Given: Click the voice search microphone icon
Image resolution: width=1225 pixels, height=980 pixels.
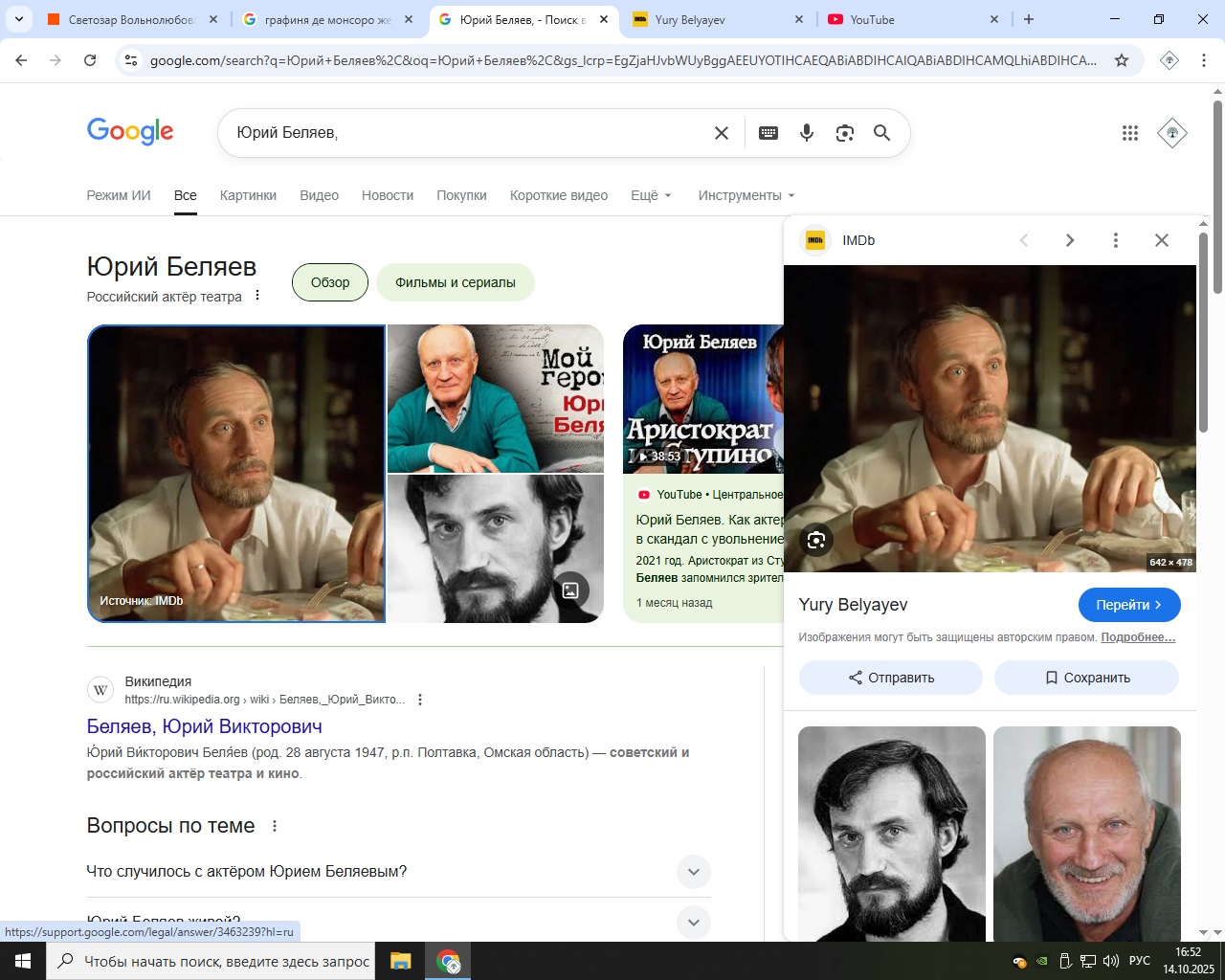Looking at the screenshot, I should (x=807, y=133).
